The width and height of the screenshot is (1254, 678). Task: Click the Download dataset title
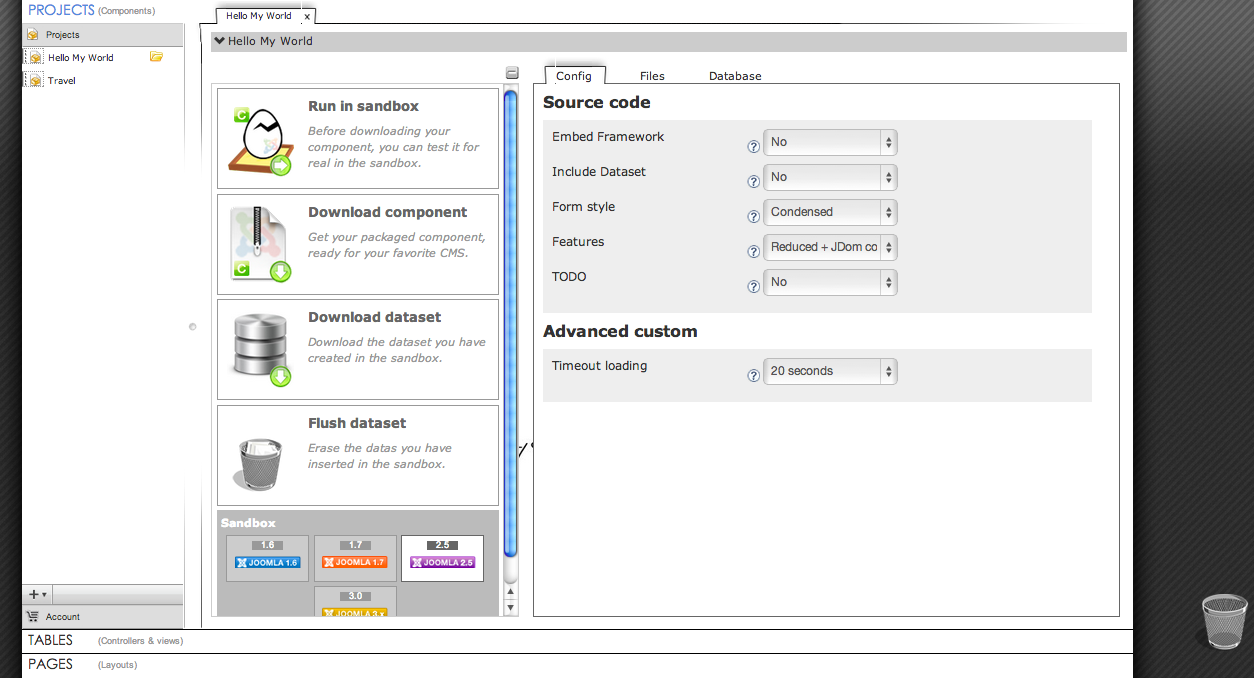click(x=375, y=317)
